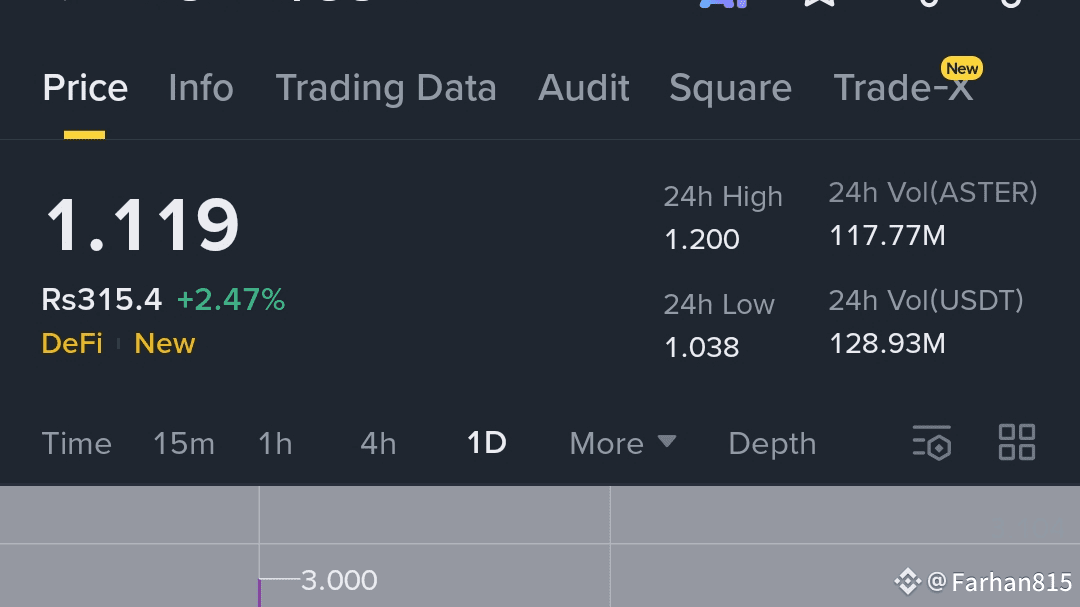The image size is (1080, 607).
Task: Switch to the Info tab
Action: [201, 88]
